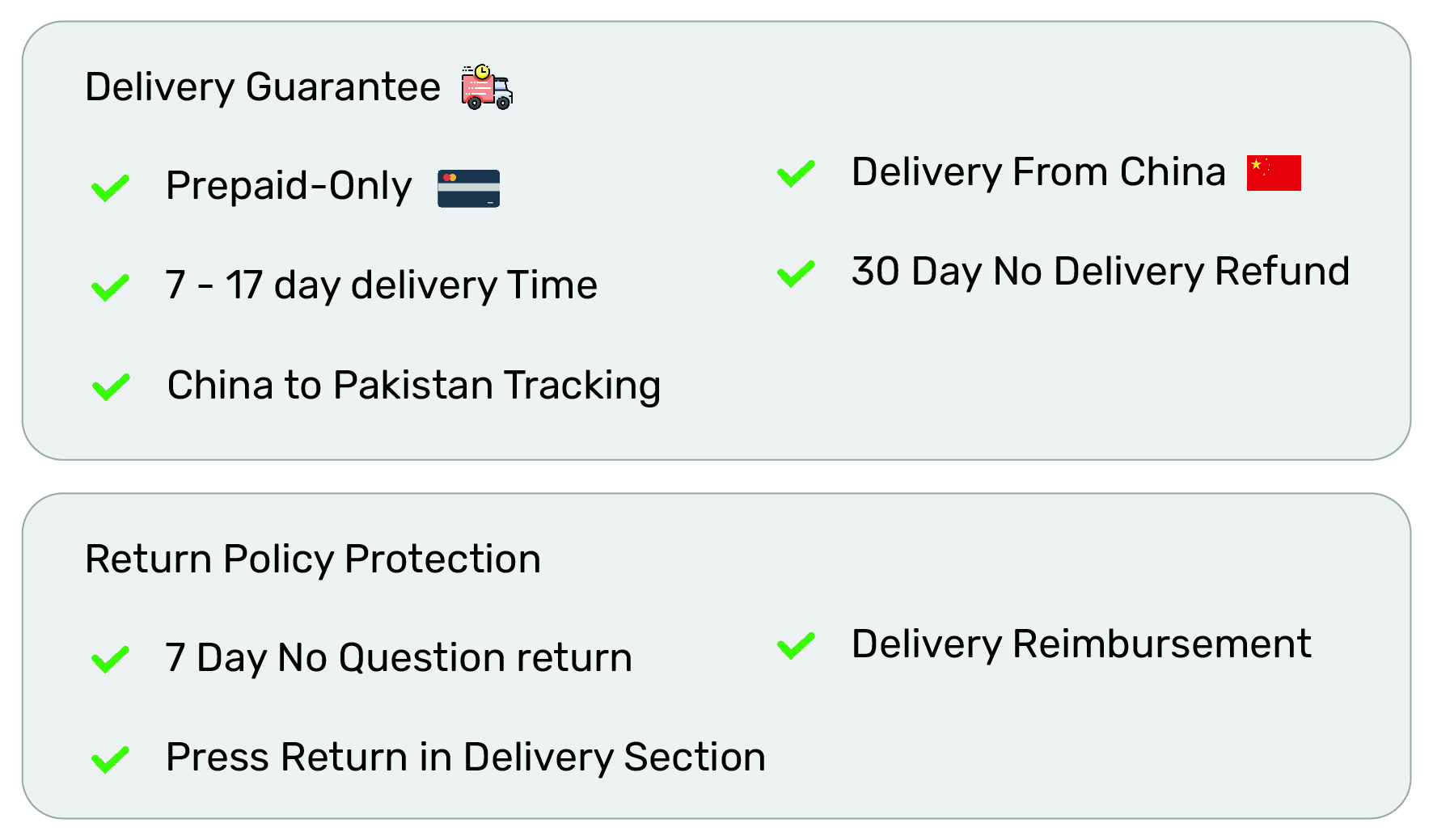Click the credit card icon
Screen dimensions: 1433x840
coord(468,188)
